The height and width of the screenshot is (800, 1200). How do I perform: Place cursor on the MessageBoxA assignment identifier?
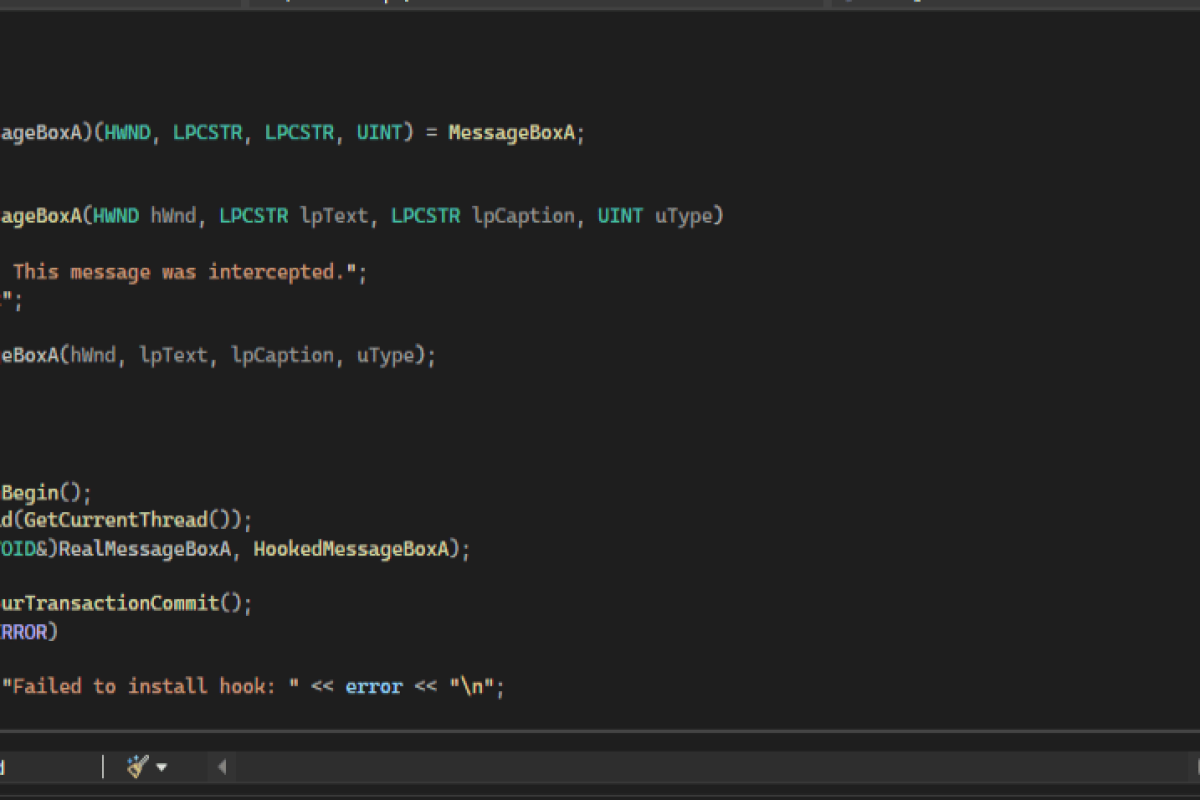pos(513,131)
